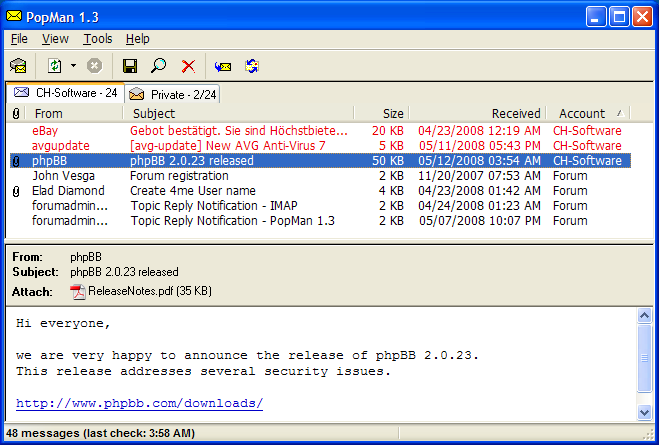Select the Topic Reply Notification - IMAP message
The image size is (659, 445).
(320, 206)
